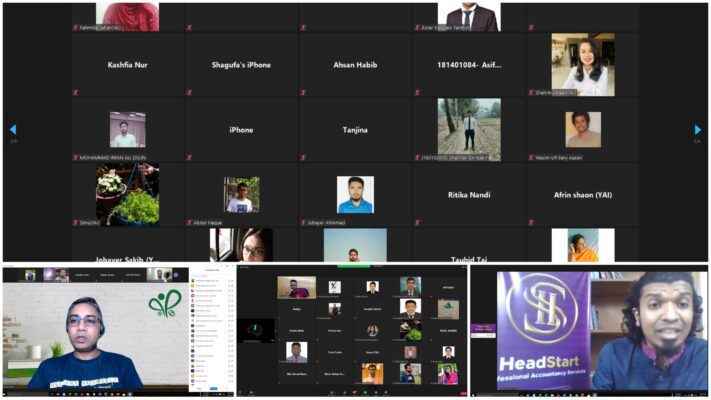
Task: Select the Kashfia Nur participant tile
Action: 127,65
